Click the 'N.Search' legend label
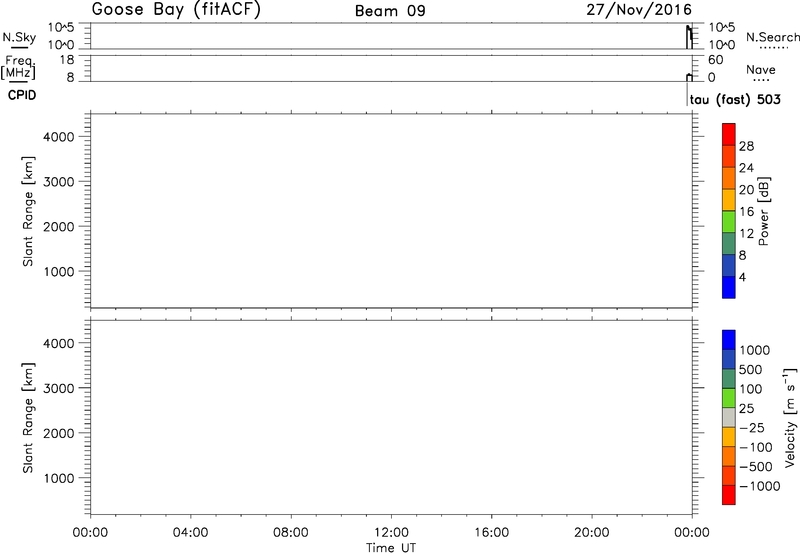 coord(773,37)
